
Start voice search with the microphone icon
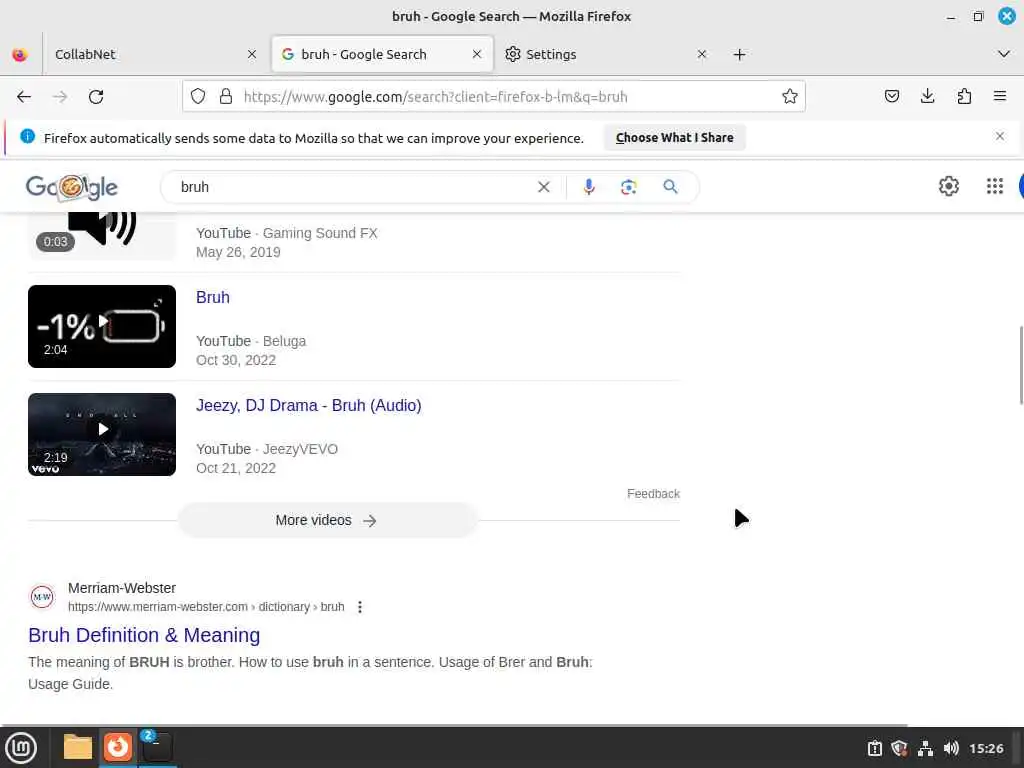[x=588, y=187]
